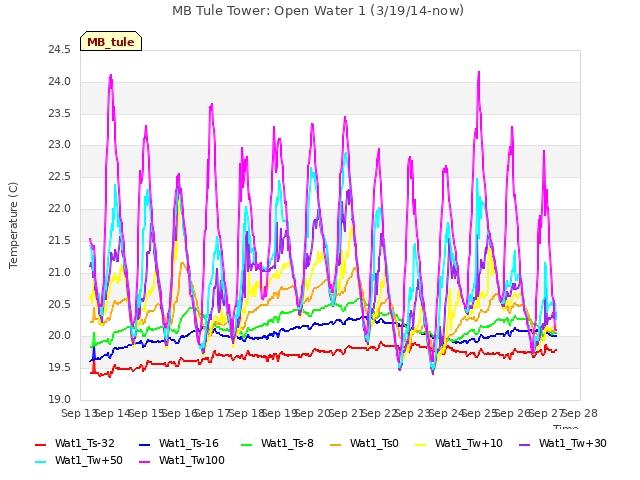
Task: Click the 22.0 y-axis tick label
Action: (59, 209)
